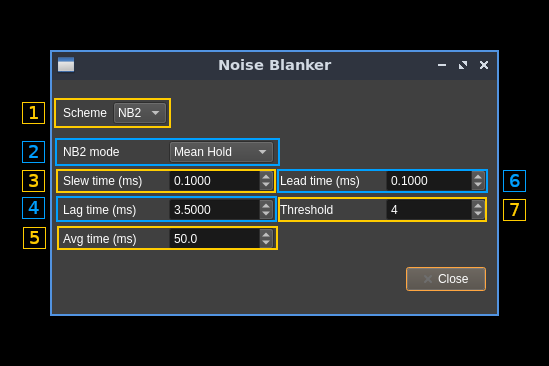
Task: Open the window menu icon in title bar
Action: 66,65
